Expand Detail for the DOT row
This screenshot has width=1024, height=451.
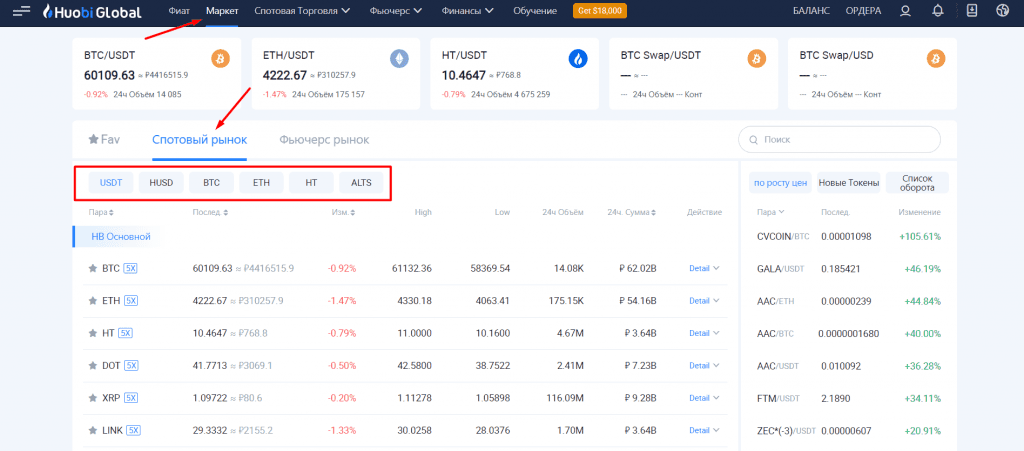click(704, 365)
